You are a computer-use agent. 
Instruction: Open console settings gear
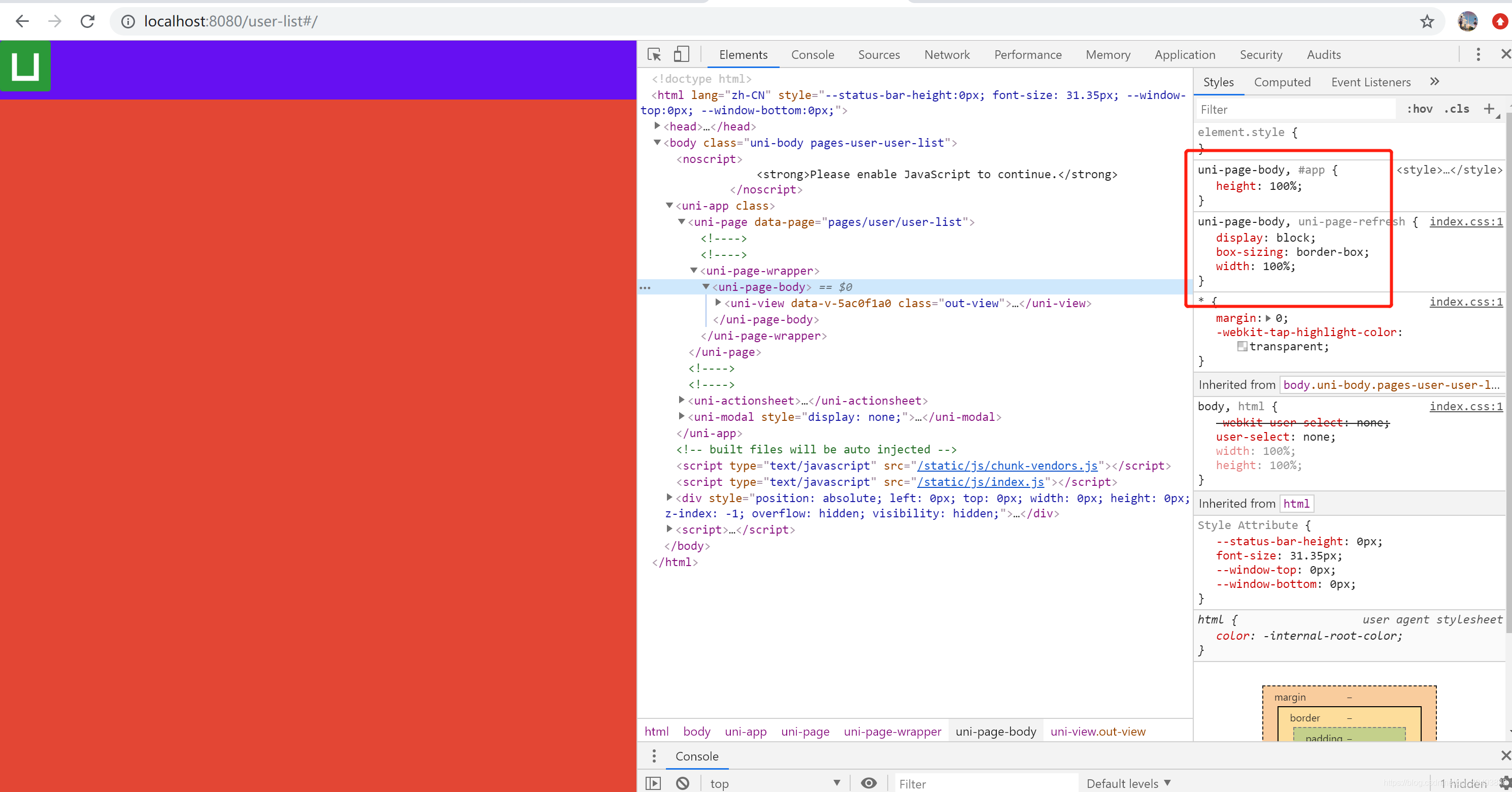click(x=1505, y=783)
